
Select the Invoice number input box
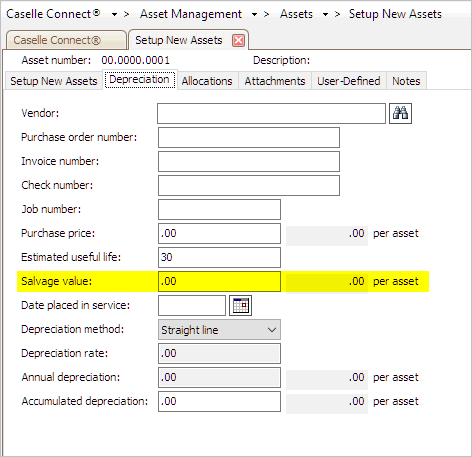tap(249, 161)
